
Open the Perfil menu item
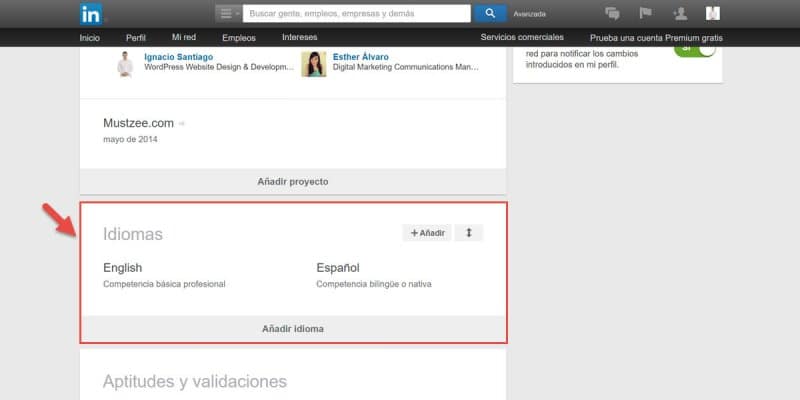pos(136,38)
